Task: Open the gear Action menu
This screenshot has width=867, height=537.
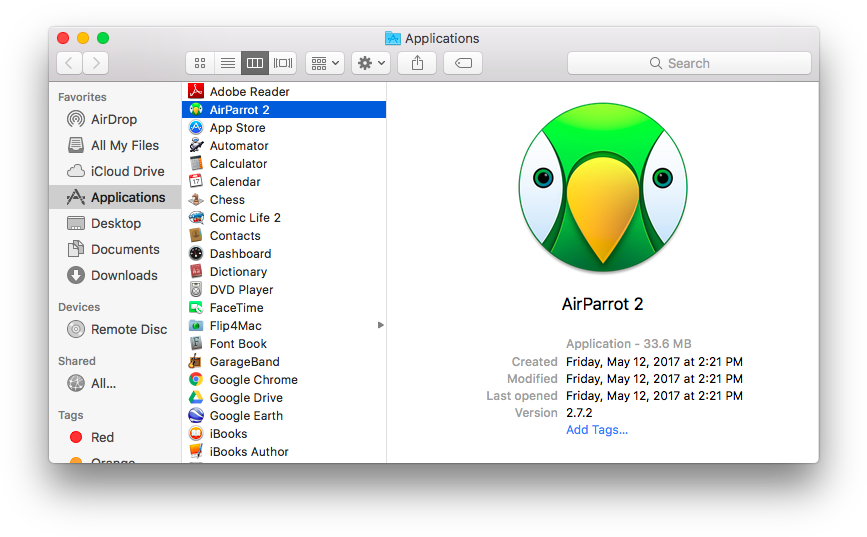Action: [x=371, y=63]
